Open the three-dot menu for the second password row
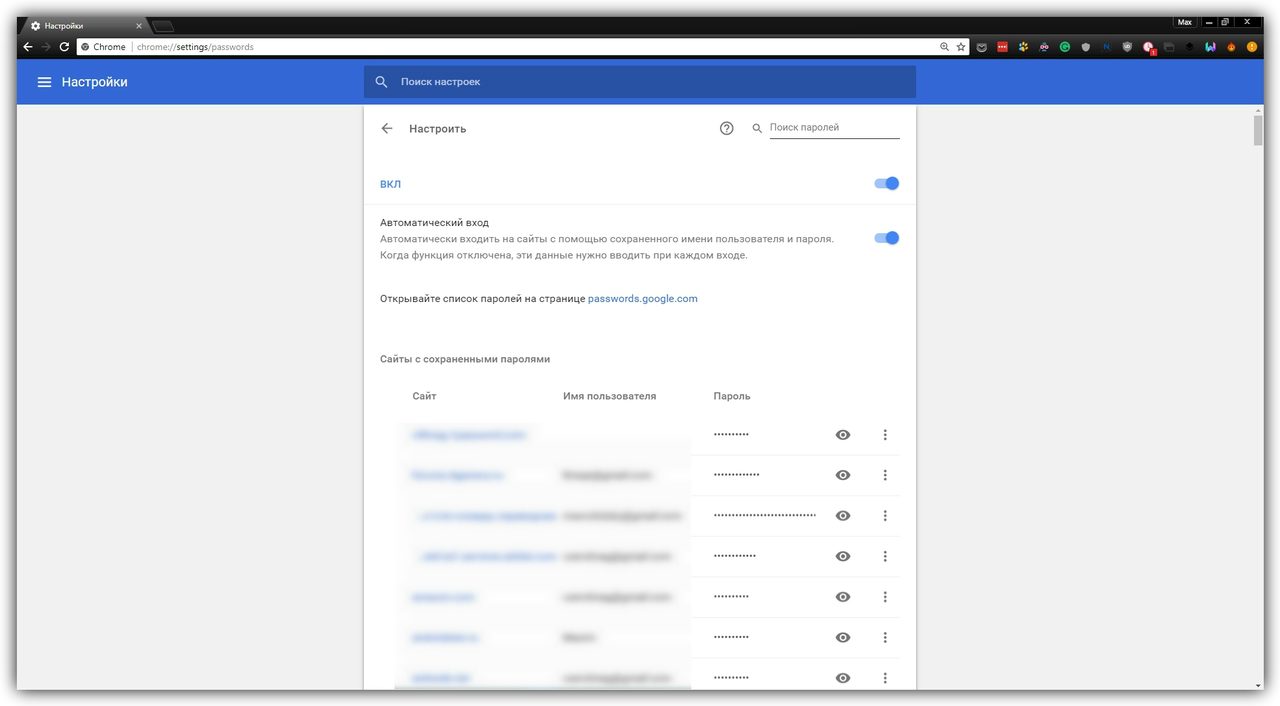This screenshot has width=1280, height=706. click(885, 475)
